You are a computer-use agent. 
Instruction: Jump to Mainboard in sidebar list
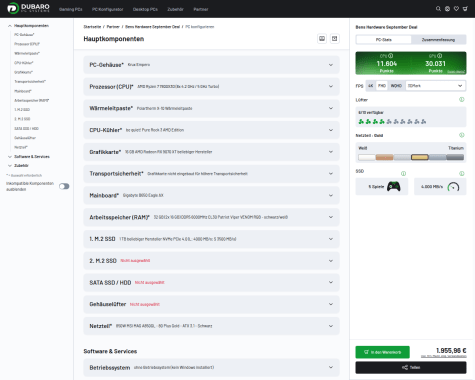tap(23, 91)
